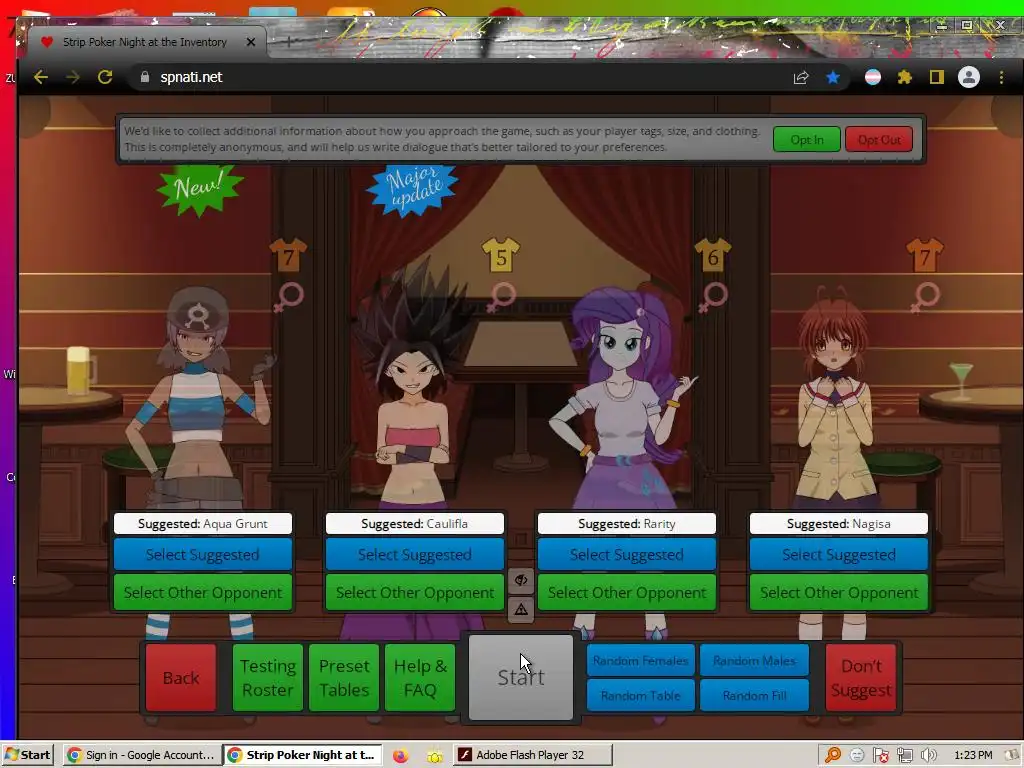1024x768 pixels.
Task: Switch to Strip Poker Night taskbar item
Action: pos(302,755)
